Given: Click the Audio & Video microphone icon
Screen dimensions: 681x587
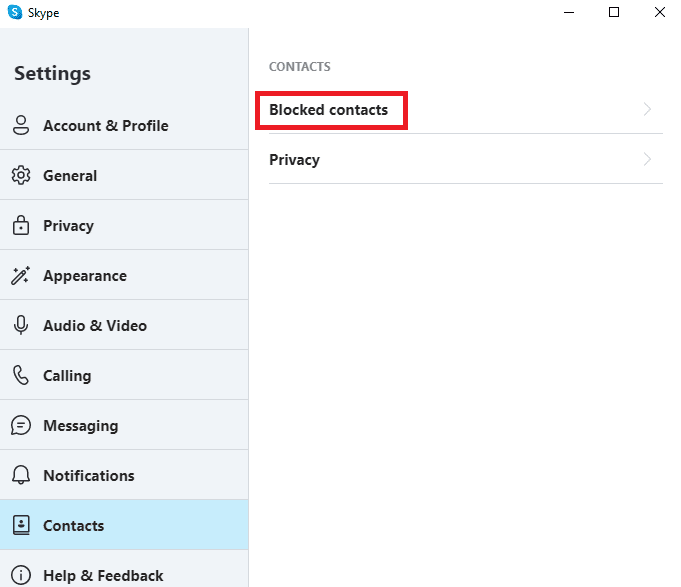Looking at the screenshot, I should tap(21, 325).
